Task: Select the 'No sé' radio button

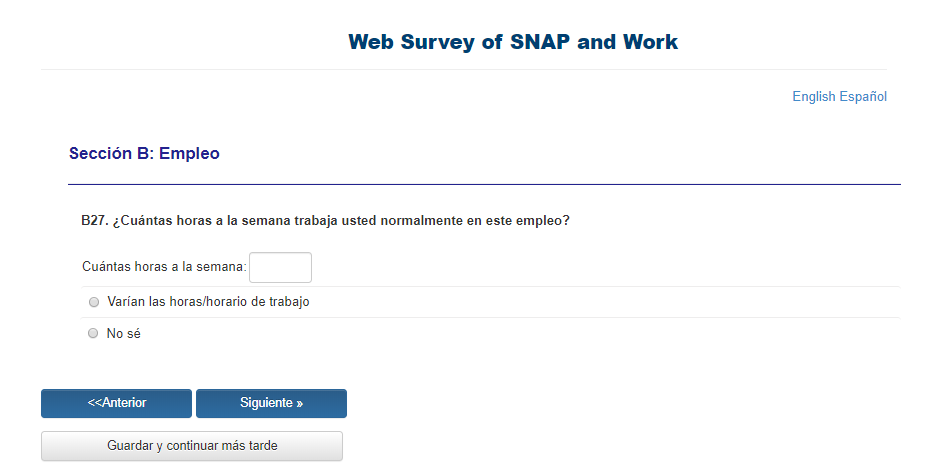Action: point(94,334)
